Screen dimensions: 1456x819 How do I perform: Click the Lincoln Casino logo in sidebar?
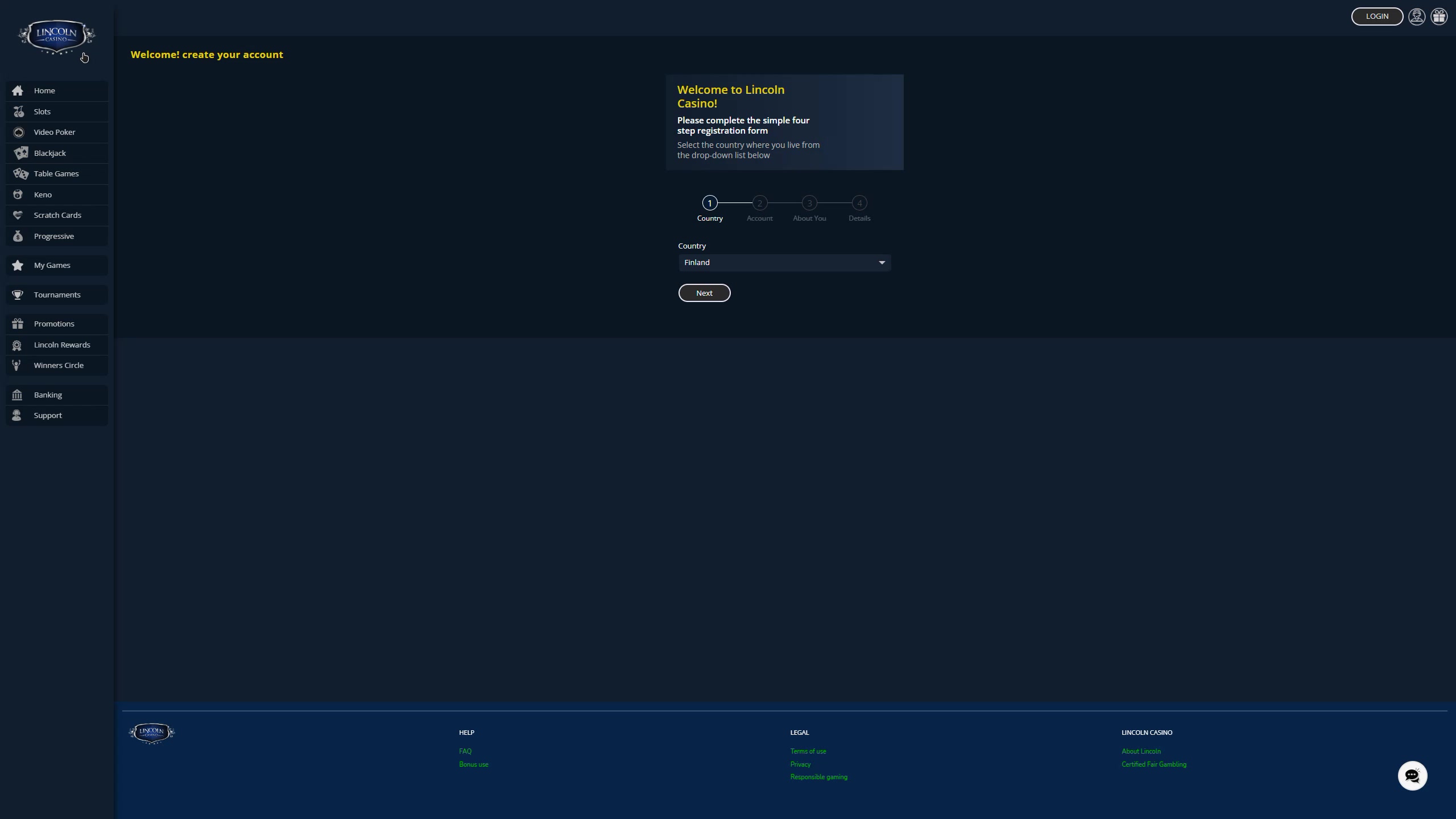(56, 36)
